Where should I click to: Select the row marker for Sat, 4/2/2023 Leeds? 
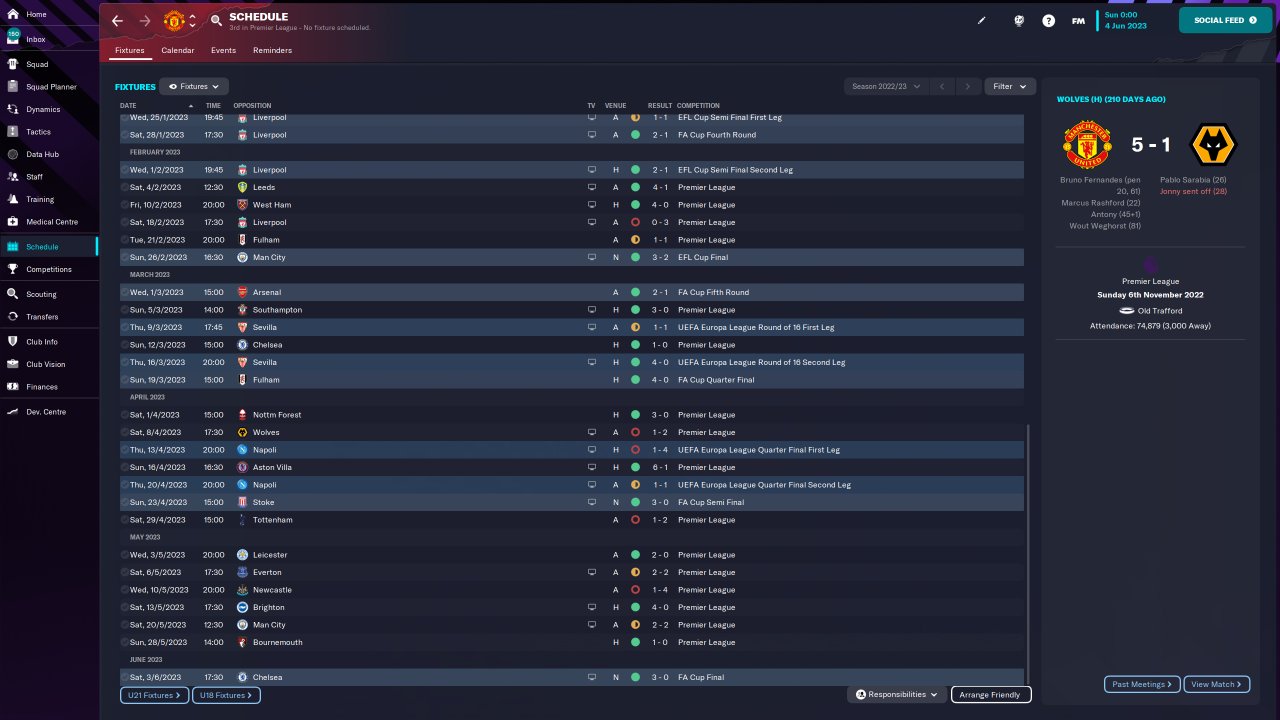(x=125, y=187)
